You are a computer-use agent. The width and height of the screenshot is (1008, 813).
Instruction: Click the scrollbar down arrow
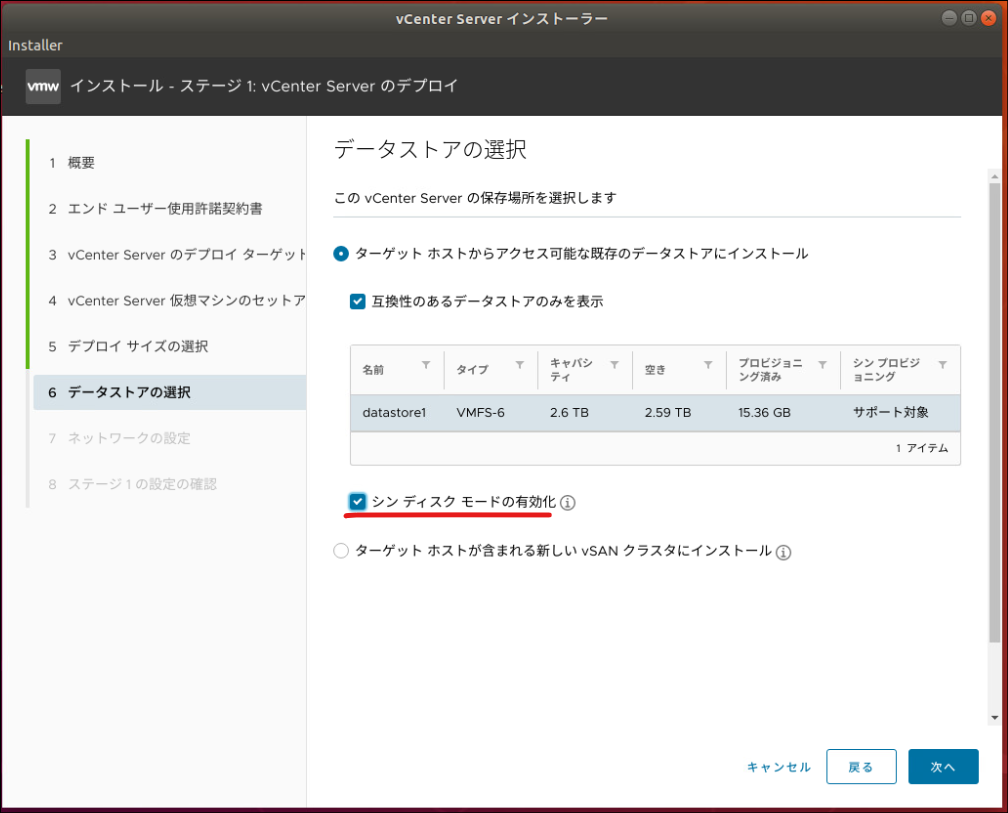tap(994, 718)
